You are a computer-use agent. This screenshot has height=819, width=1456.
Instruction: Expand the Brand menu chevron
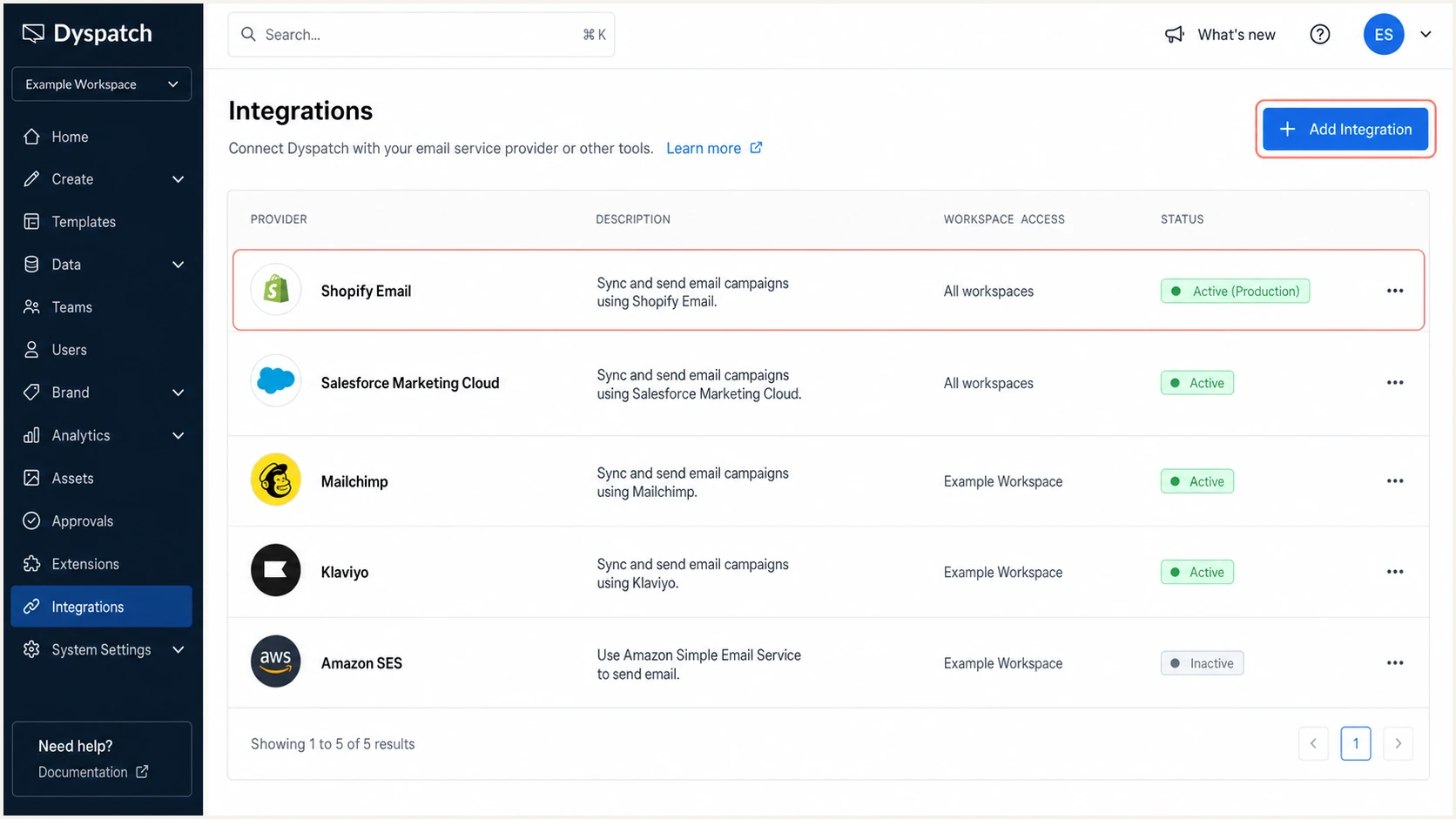pos(179,393)
